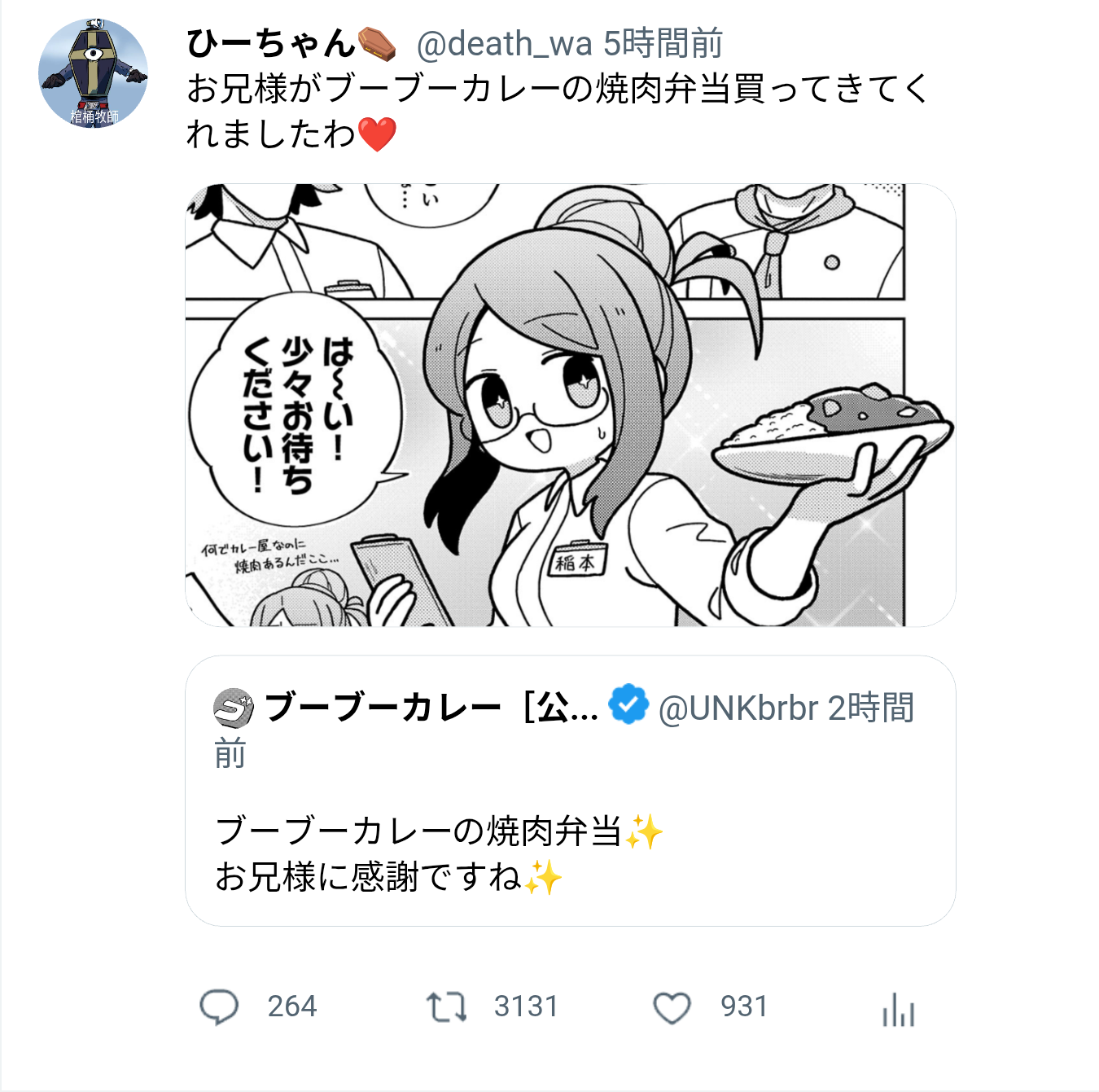The width and height of the screenshot is (1099, 1092).
Task: Click the ひーちゃん display name
Action: tap(271, 44)
